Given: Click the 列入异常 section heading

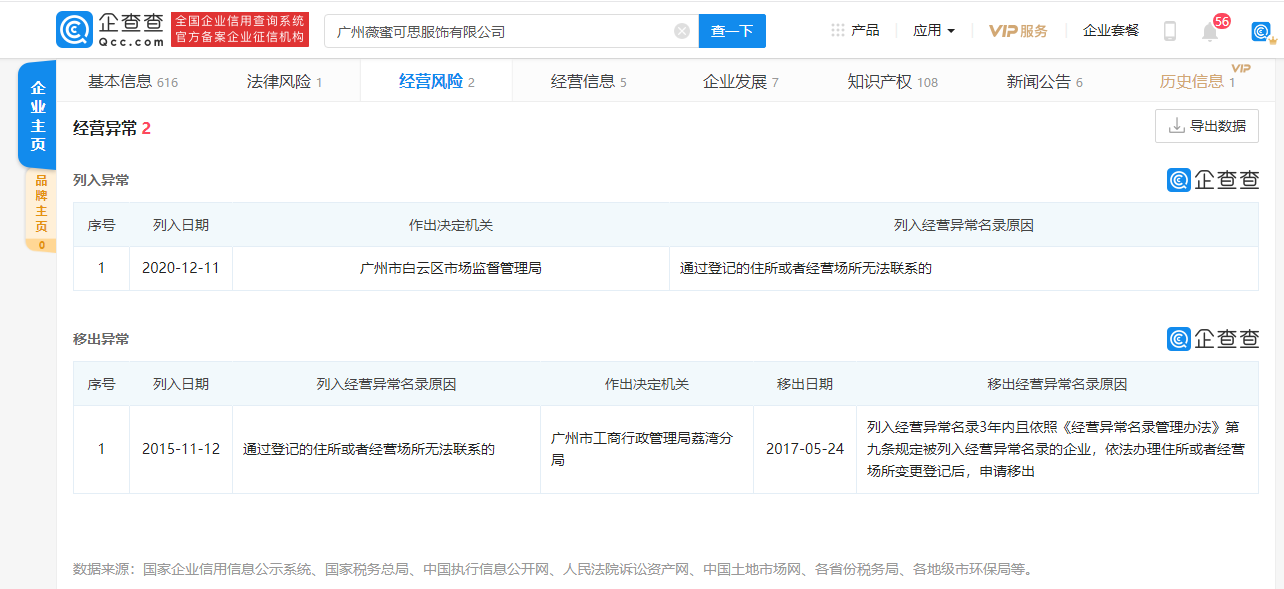Looking at the screenshot, I should 101,180.
